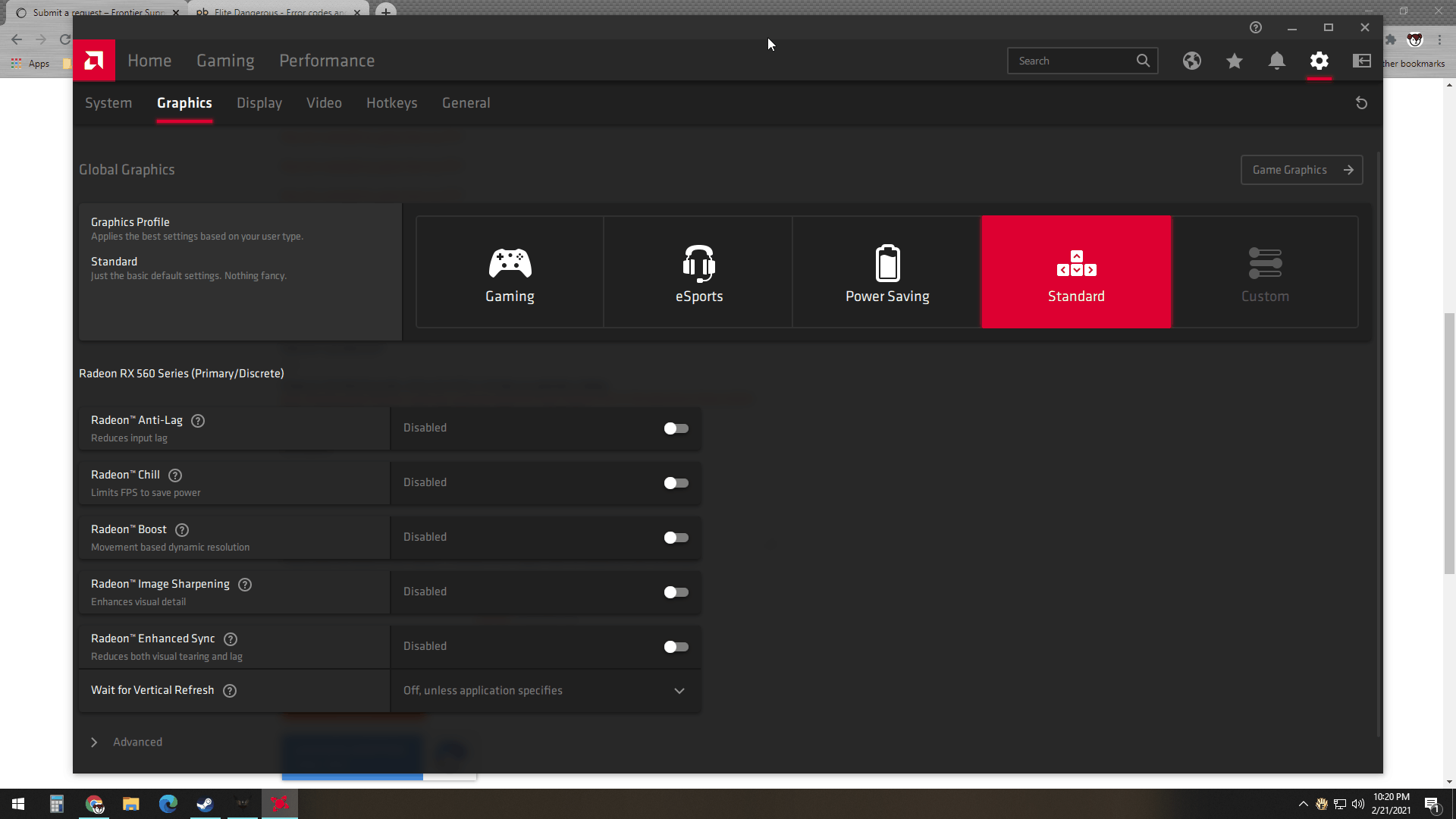1456x819 pixels.
Task: Show help for Radeon Chill
Action: [x=175, y=475]
